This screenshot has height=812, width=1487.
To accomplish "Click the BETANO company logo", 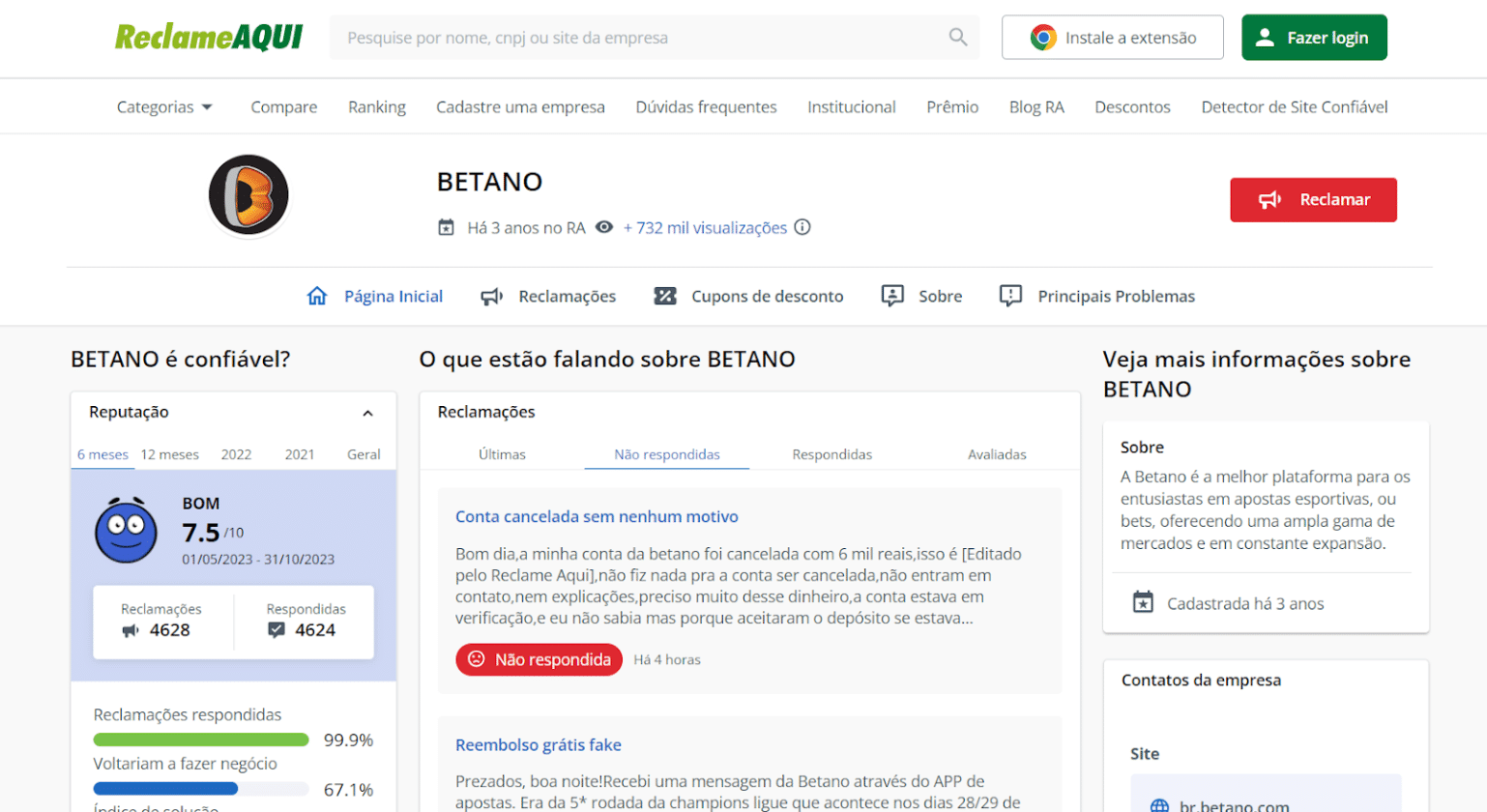I will coord(248,194).
